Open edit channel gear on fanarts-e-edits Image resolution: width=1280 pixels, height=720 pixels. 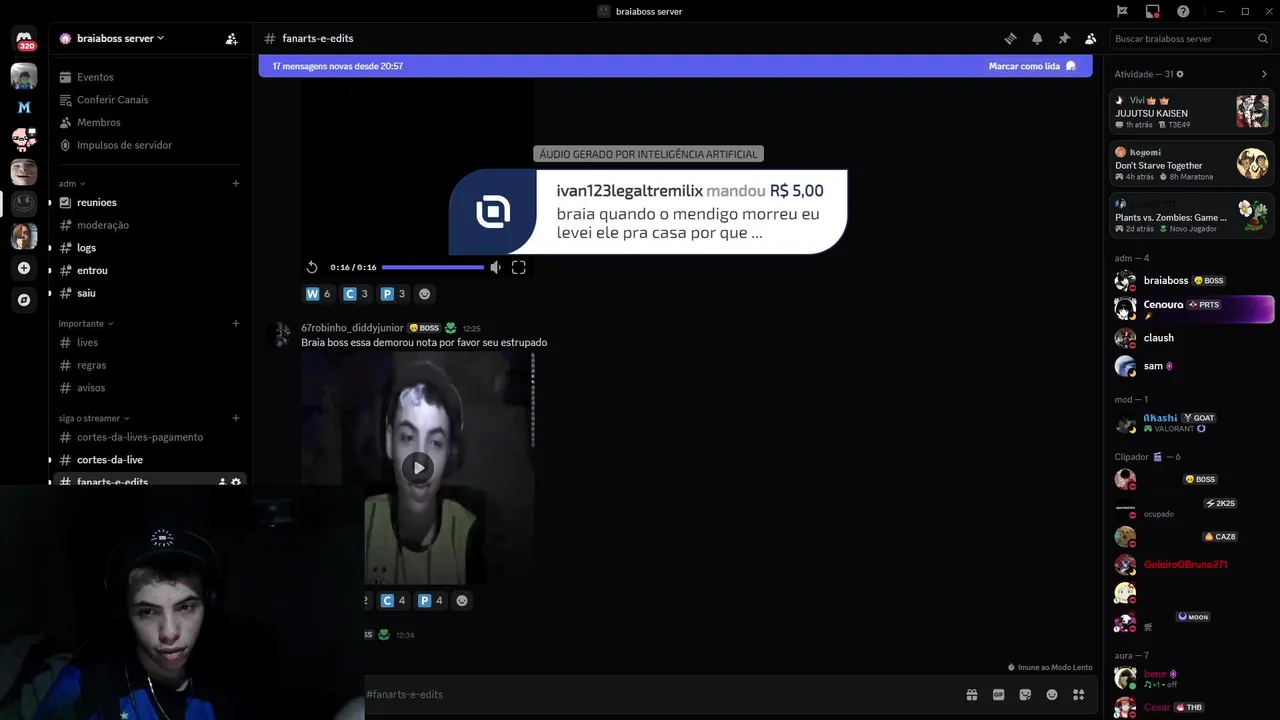[x=236, y=482]
